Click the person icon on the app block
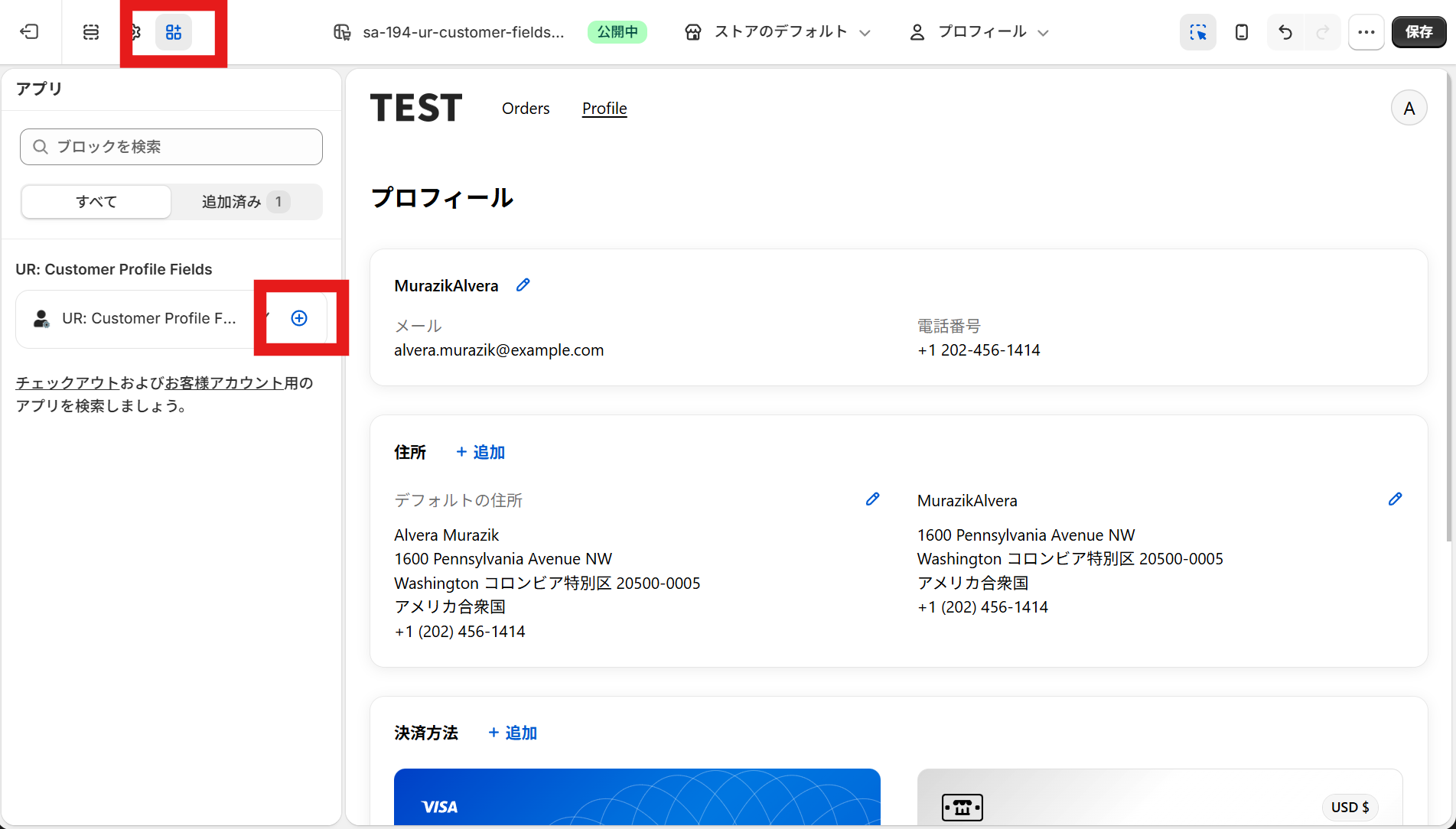 point(42,319)
